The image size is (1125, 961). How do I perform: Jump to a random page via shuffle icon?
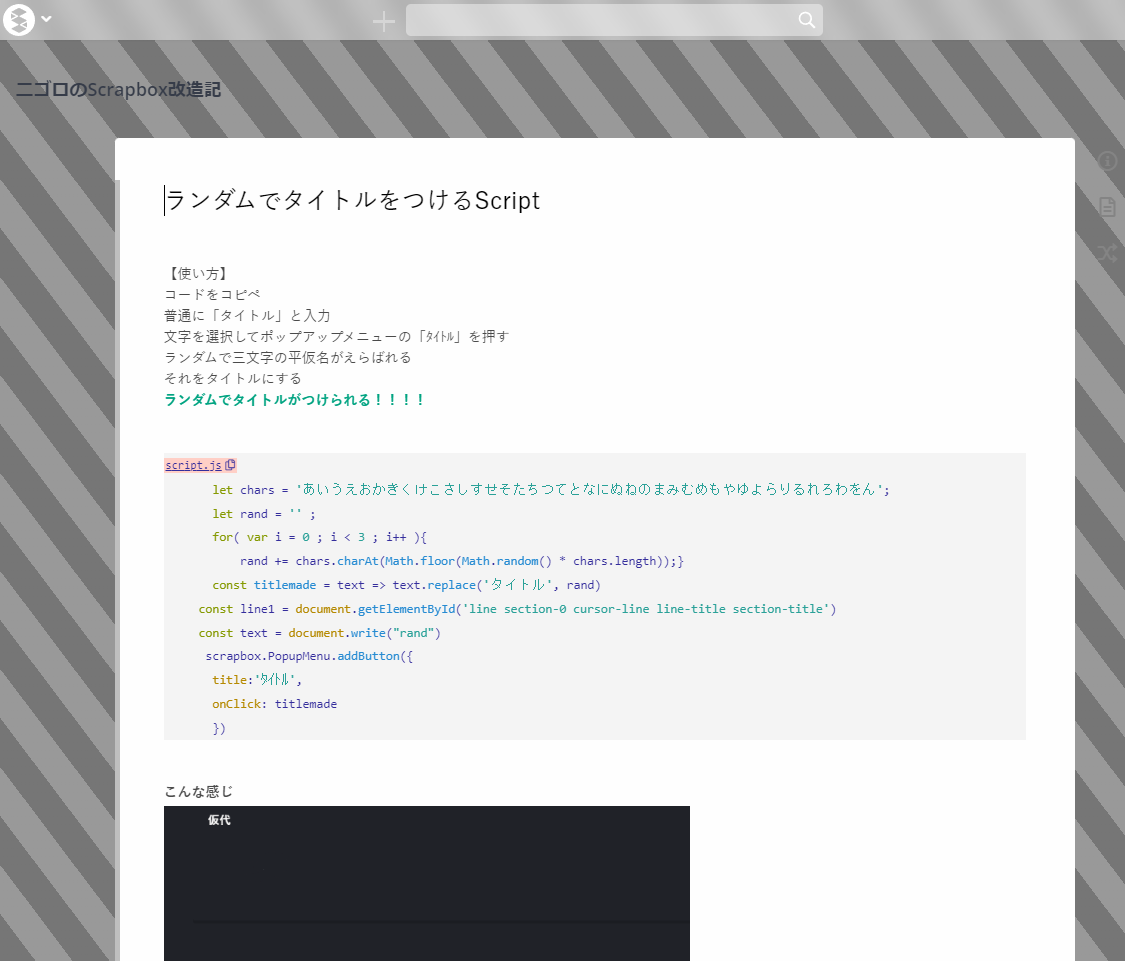coord(1107,253)
